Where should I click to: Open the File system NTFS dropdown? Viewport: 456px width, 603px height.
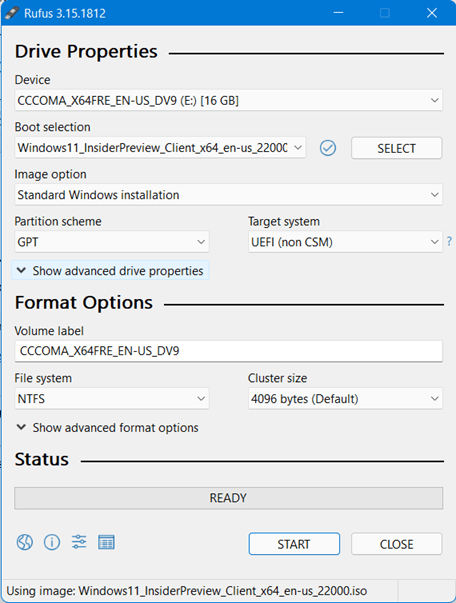(x=112, y=399)
